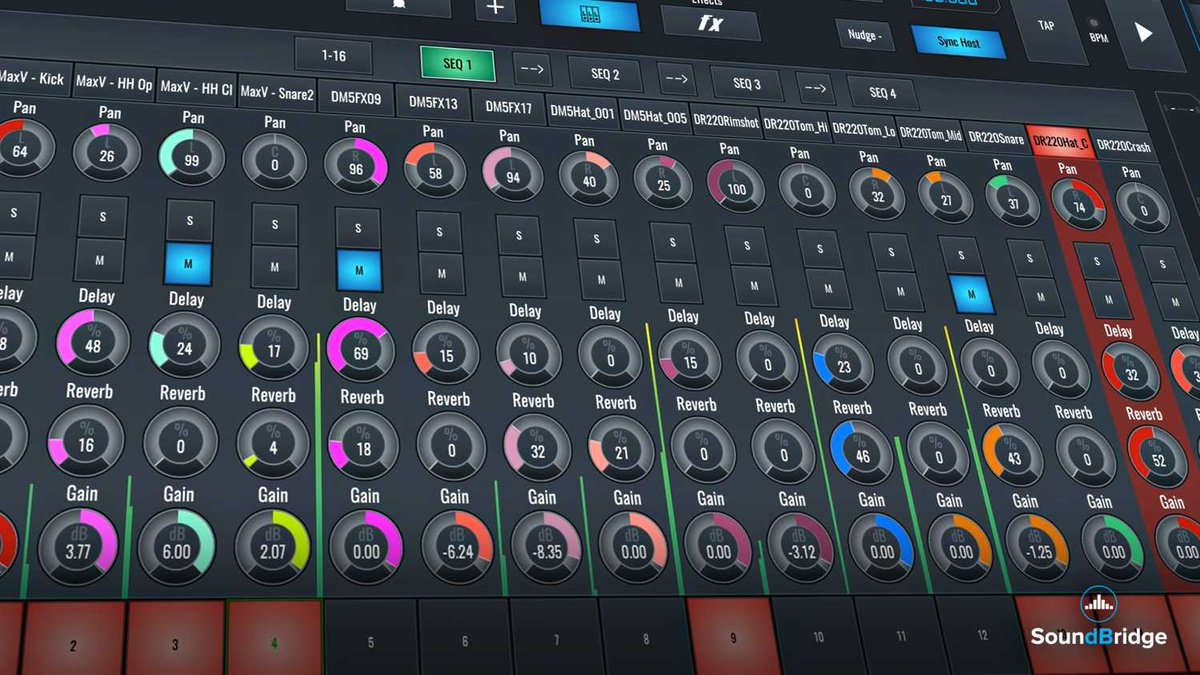
Task: Click the Gain knob showing -1.25
Action: coord(1037,548)
